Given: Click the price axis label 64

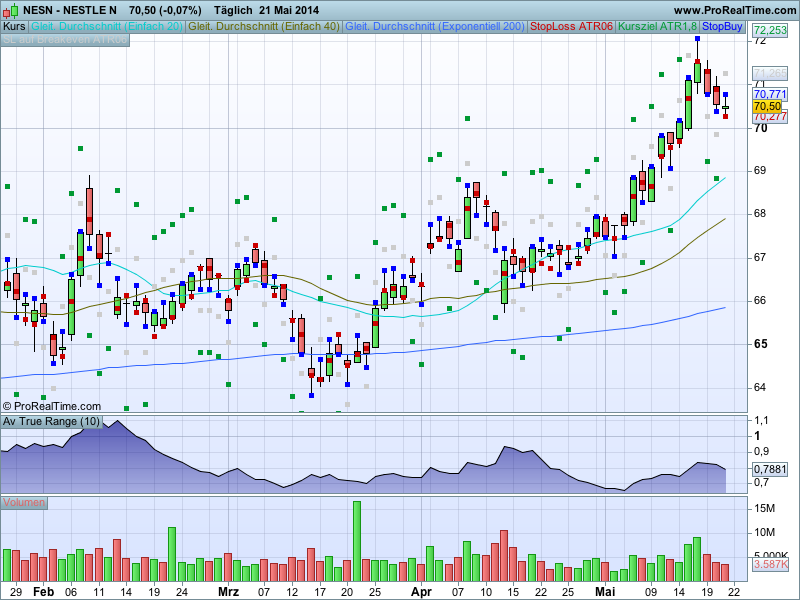Looking at the screenshot, I should point(760,387).
